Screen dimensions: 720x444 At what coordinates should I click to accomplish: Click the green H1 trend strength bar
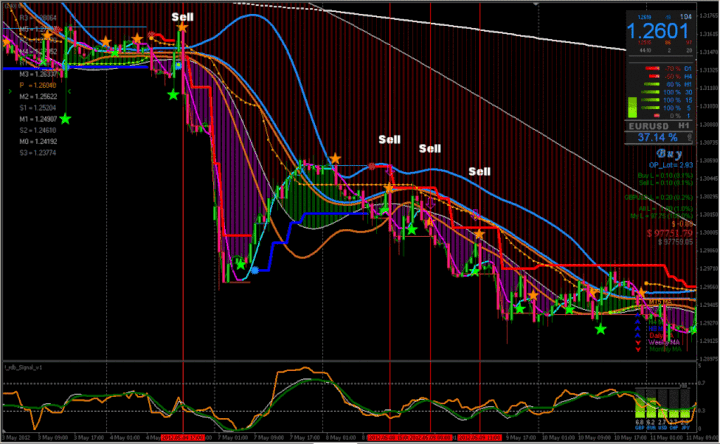651,84
